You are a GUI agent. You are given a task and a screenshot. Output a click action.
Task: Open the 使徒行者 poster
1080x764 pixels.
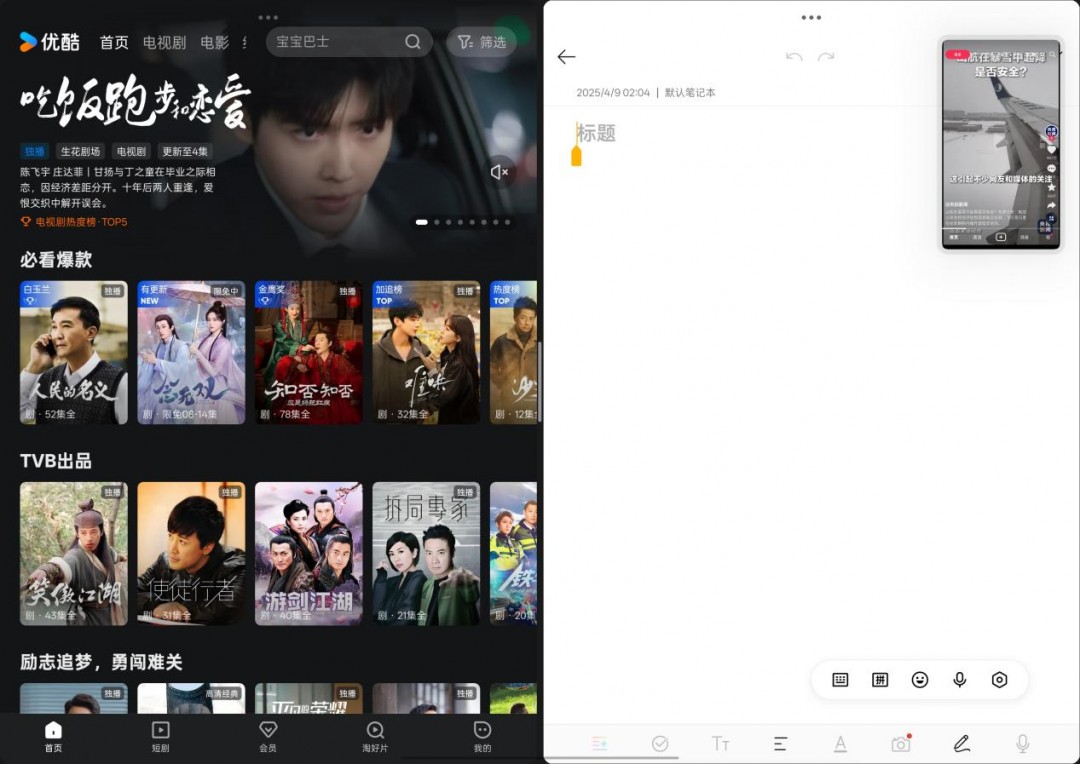point(191,554)
